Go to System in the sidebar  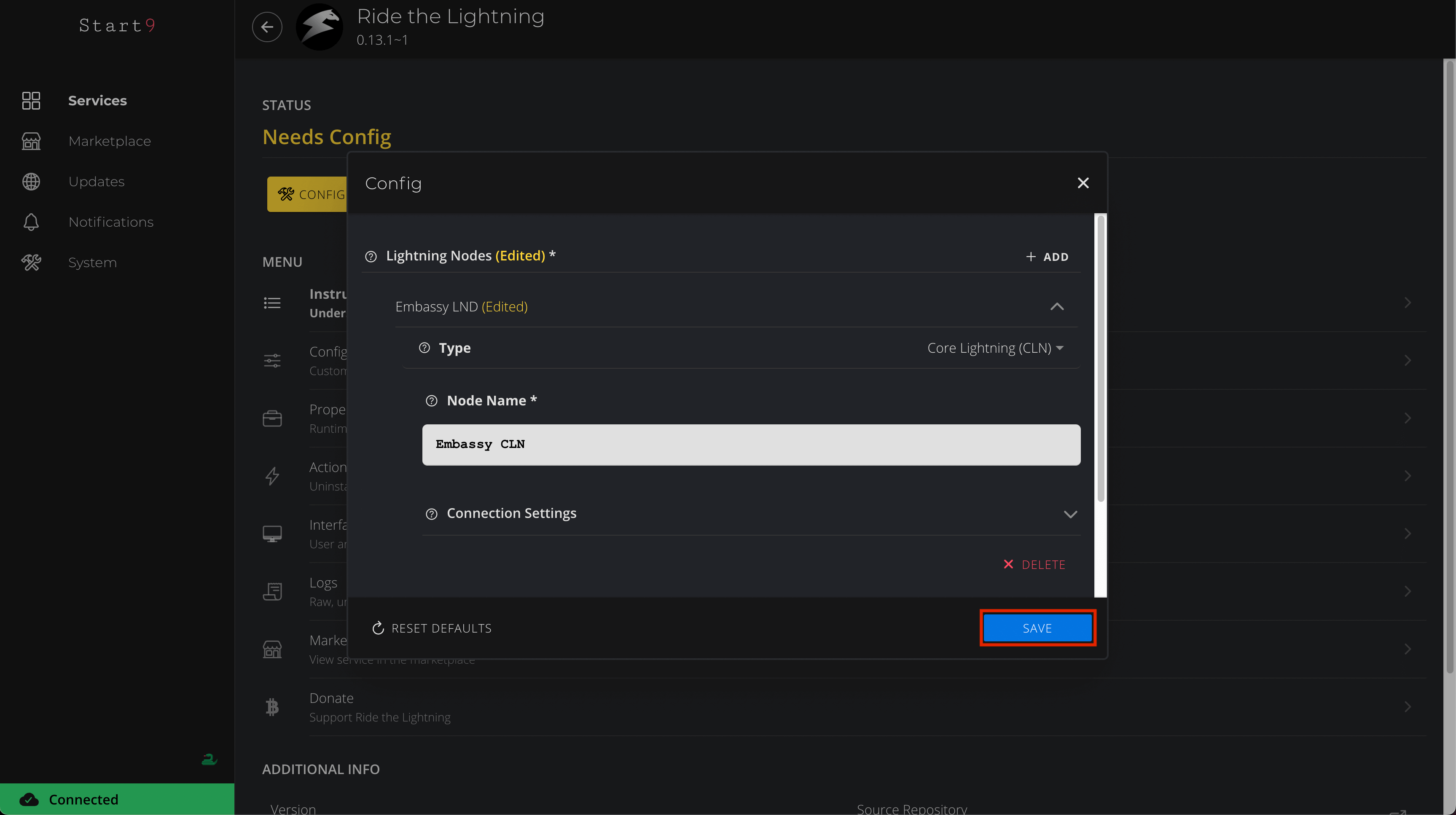[93, 262]
